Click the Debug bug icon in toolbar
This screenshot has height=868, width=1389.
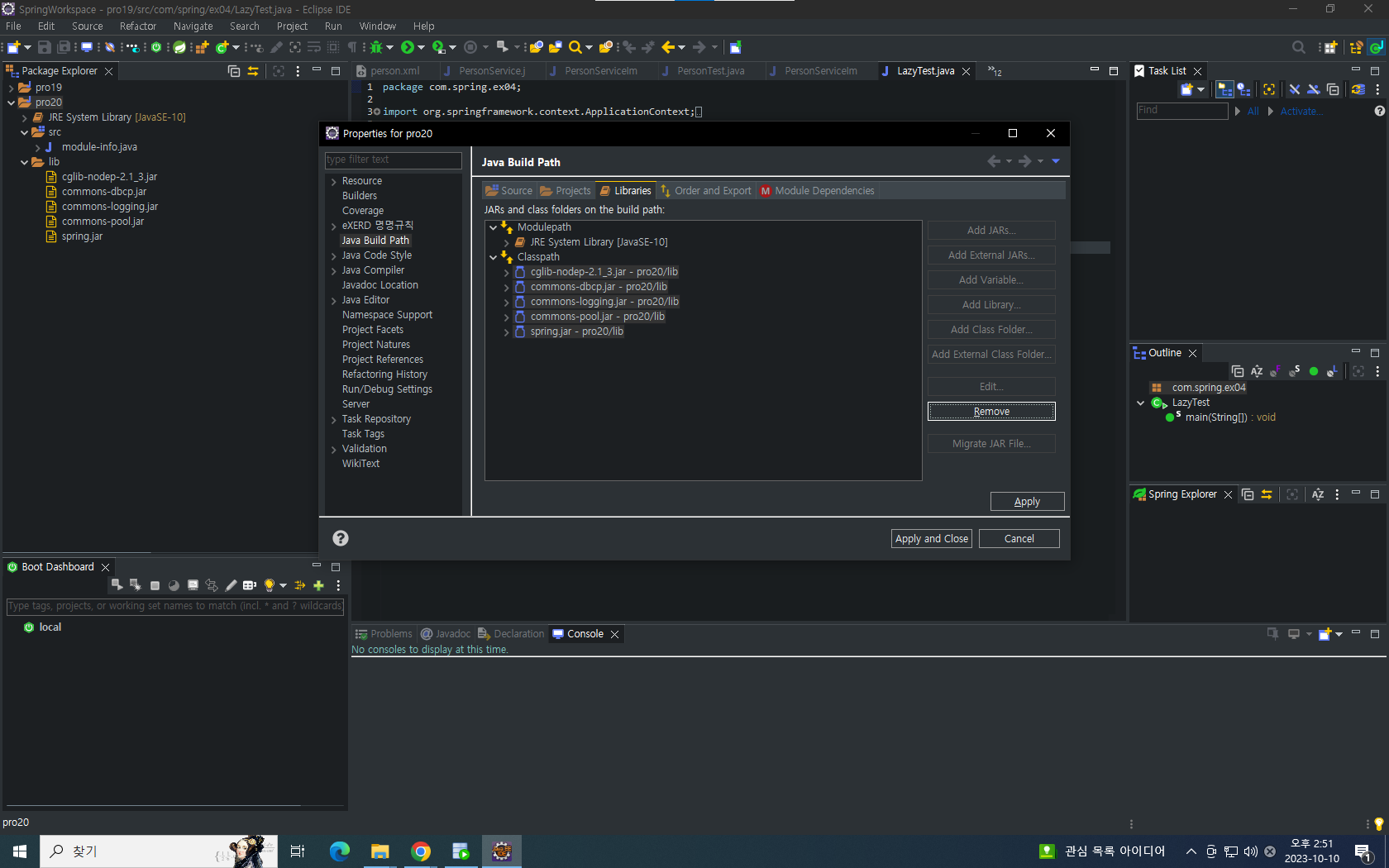click(x=377, y=47)
